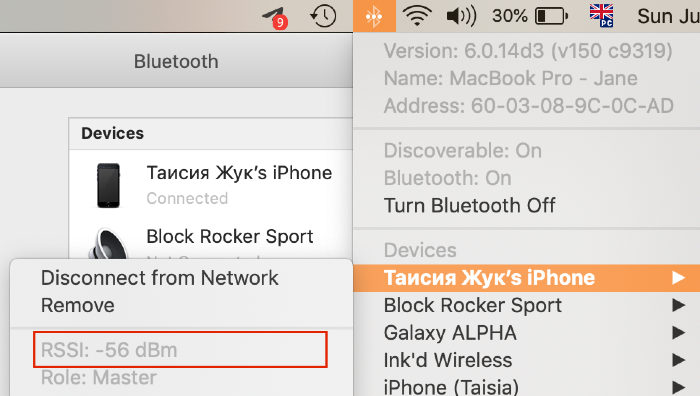Click the Bluetooth window title
This screenshot has height=396, width=700.
click(x=176, y=62)
